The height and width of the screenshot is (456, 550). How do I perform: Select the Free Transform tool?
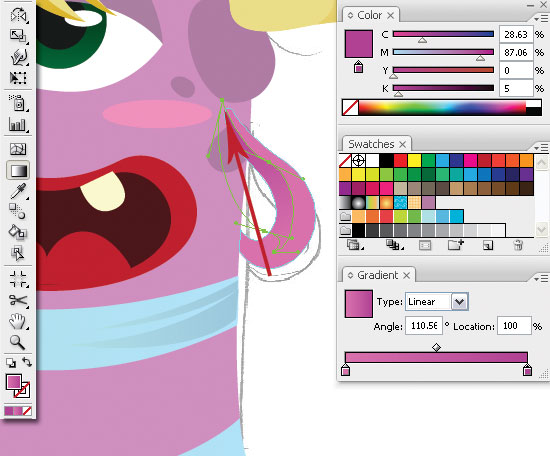click(x=18, y=78)
